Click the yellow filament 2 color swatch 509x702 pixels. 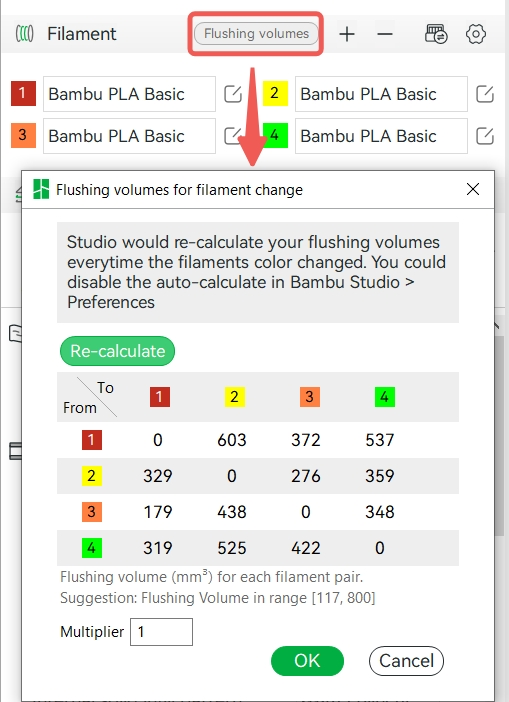point(275,94)
